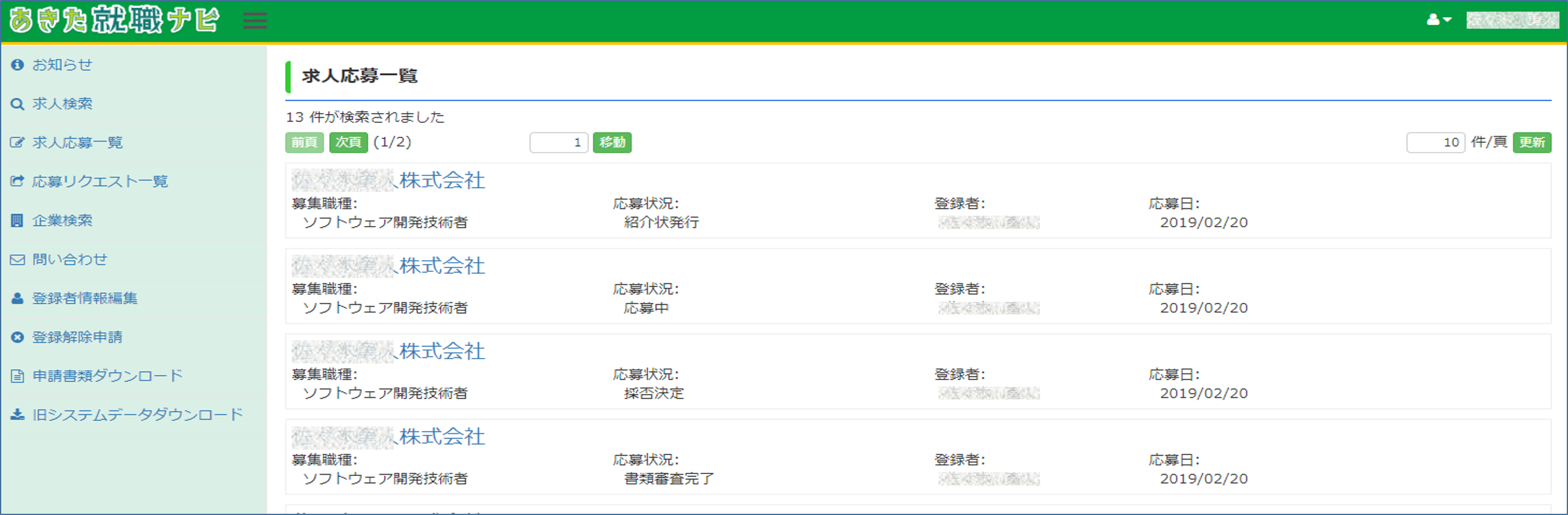Image resolution: width=1568 pixels, height=515 pixels.
Task: Focus the page number input field
Action: coord(558,142)
